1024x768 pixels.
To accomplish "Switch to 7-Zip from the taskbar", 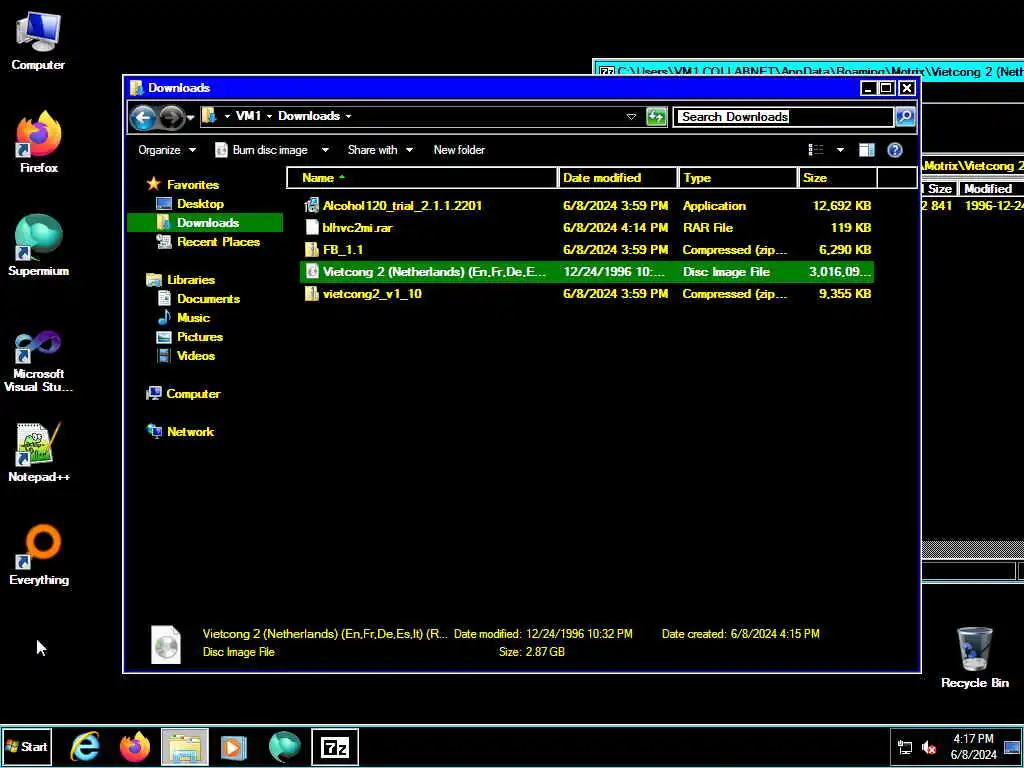I will click(x=334, y=747).
